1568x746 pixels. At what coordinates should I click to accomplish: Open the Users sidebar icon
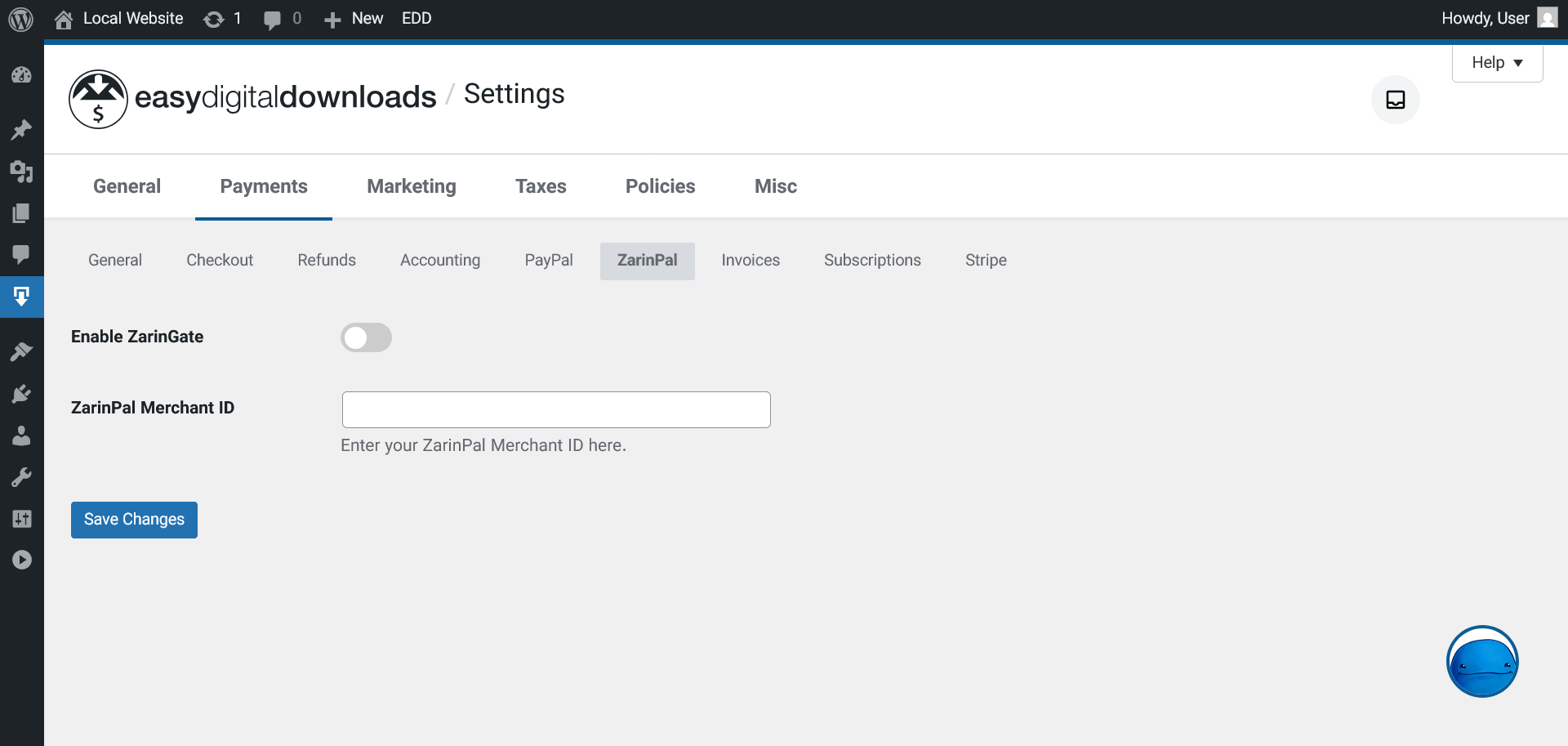(x=21, y=436)
